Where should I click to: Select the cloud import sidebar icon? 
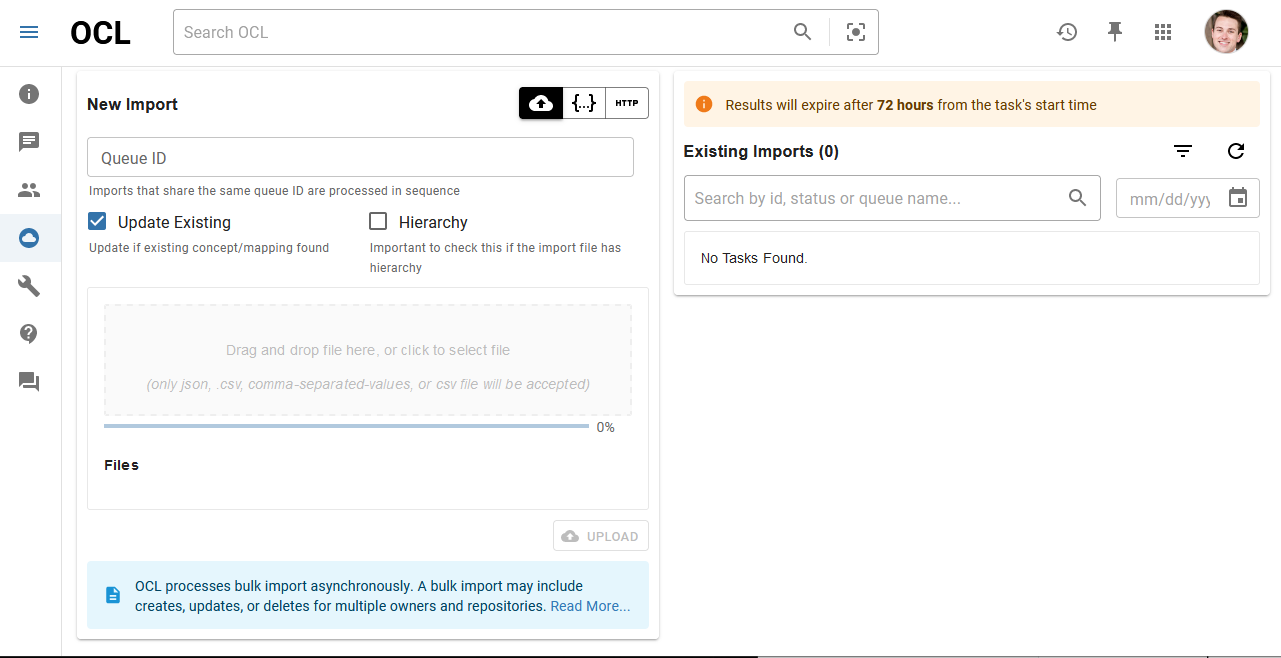[29, 238]
